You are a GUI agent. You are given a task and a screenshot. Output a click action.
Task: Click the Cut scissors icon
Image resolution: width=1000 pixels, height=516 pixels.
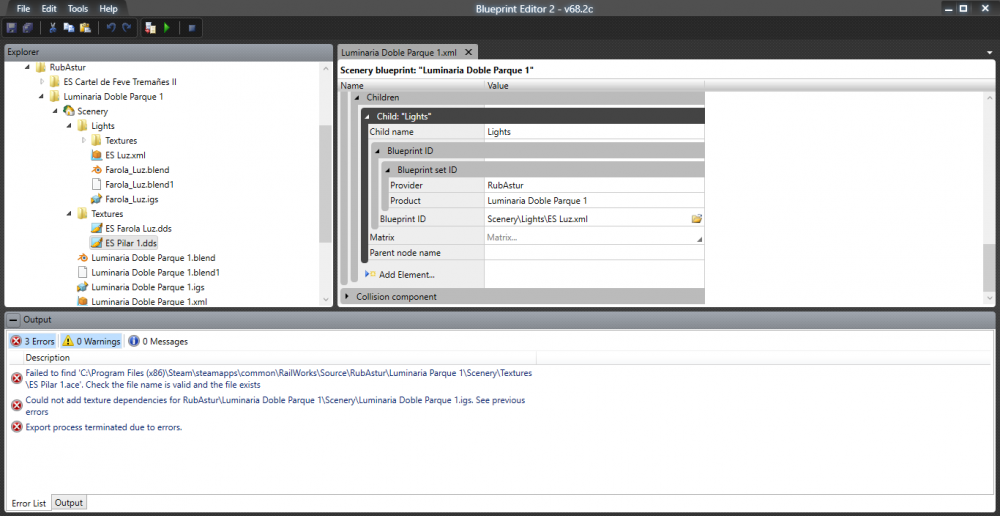[52, 27]
